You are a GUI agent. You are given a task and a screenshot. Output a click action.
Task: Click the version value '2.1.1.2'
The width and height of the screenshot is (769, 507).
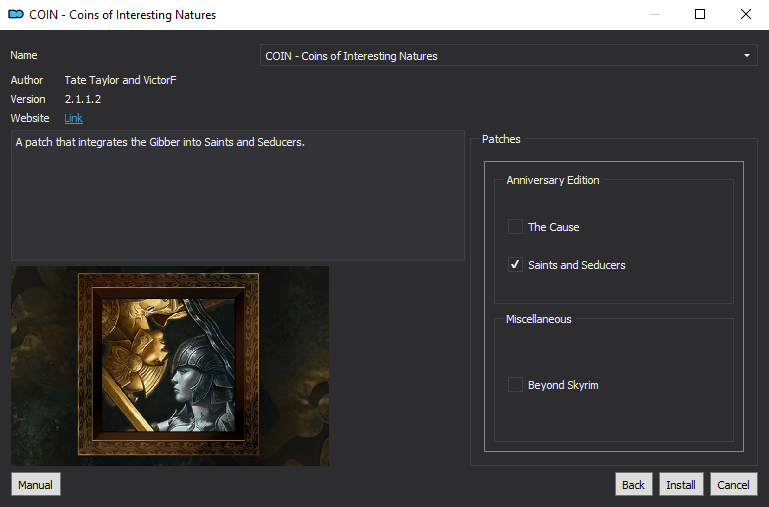tap(83, 99)
